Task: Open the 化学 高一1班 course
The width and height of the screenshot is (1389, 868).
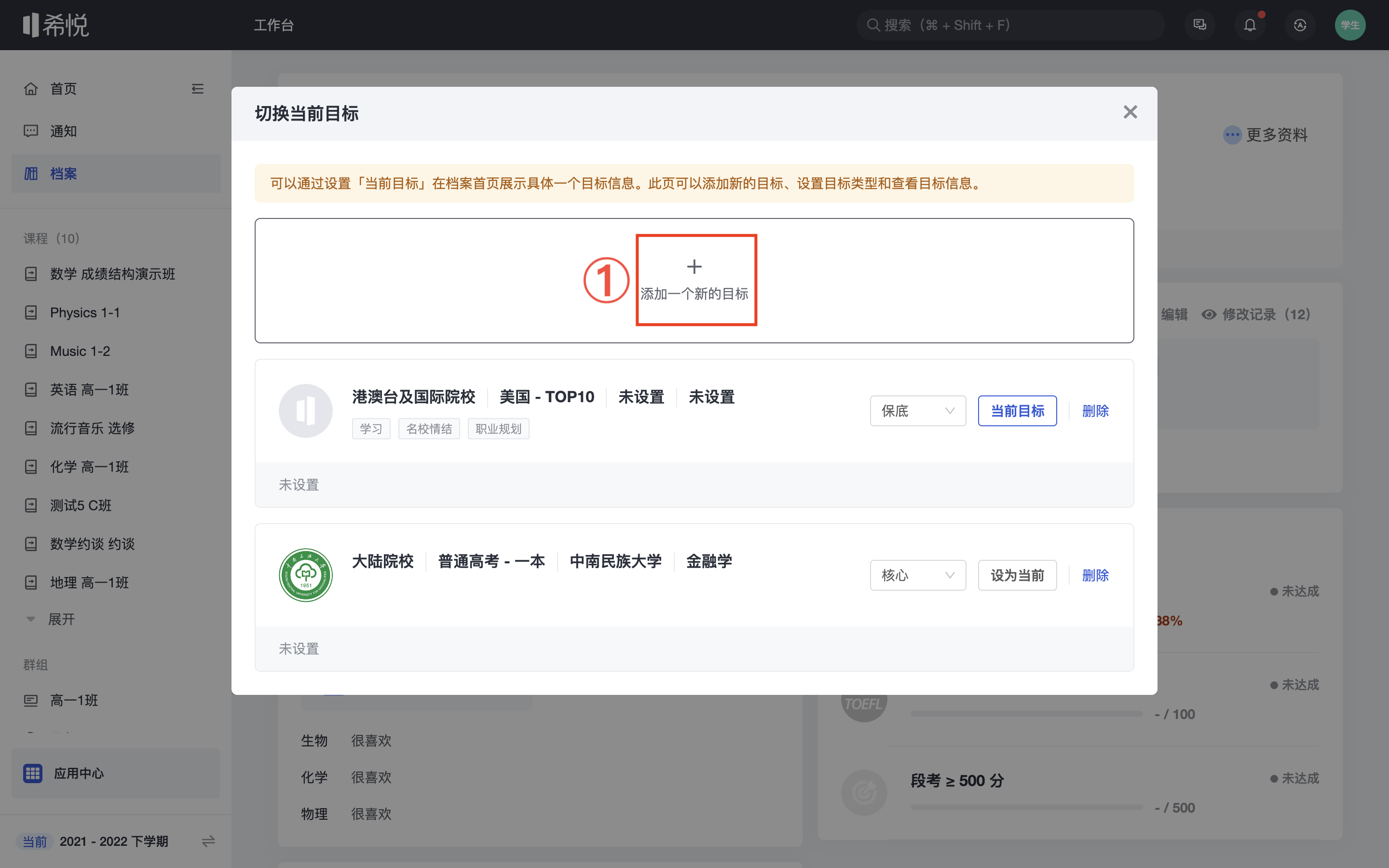Action: [x=77, y=467]
